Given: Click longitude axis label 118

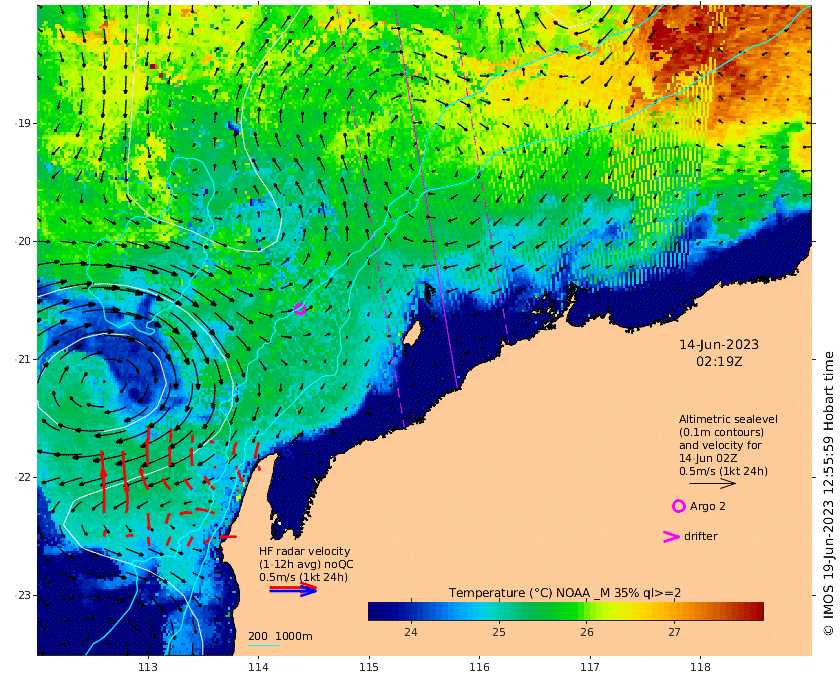Looking at the screenshot, I should pyautogui.click(x=700, y=667).
